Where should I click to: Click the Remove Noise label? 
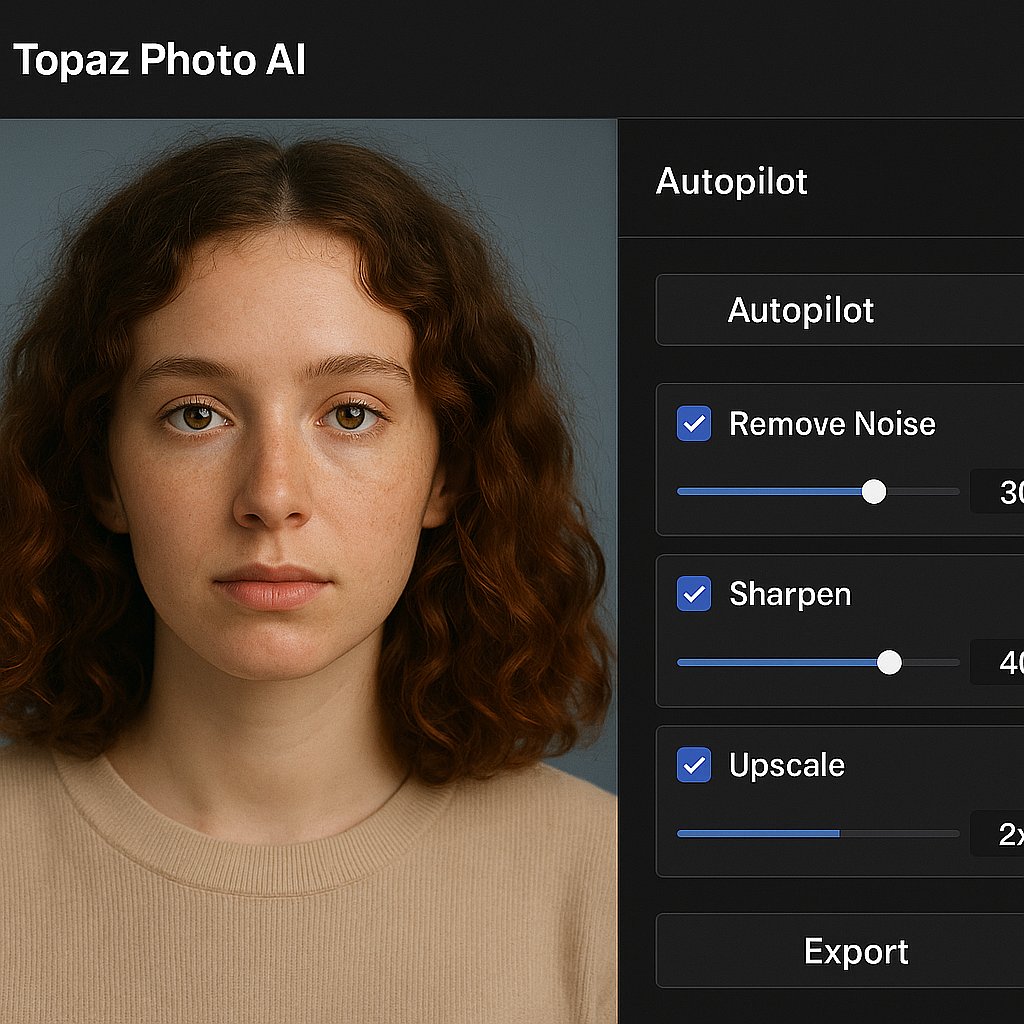pyautogui.click(x=832, y=423)
